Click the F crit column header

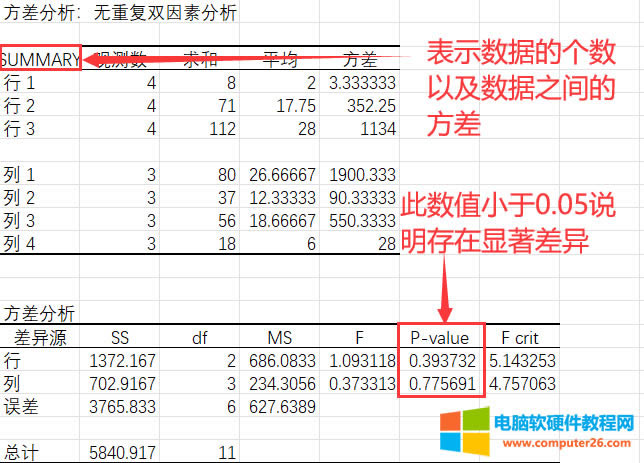click(520, 338)
